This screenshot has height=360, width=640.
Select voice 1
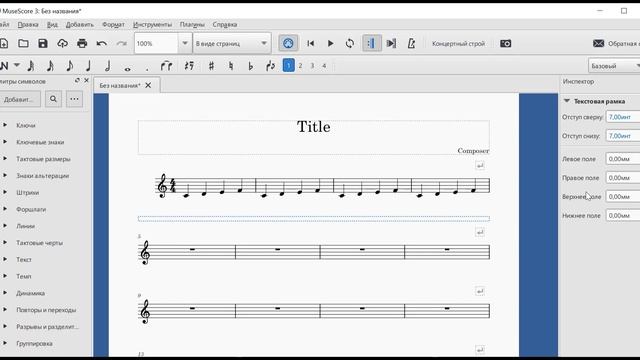(289, 65)
